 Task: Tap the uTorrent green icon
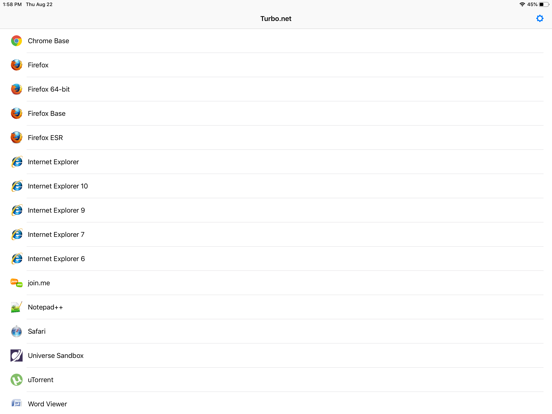[x=16, y=380]
